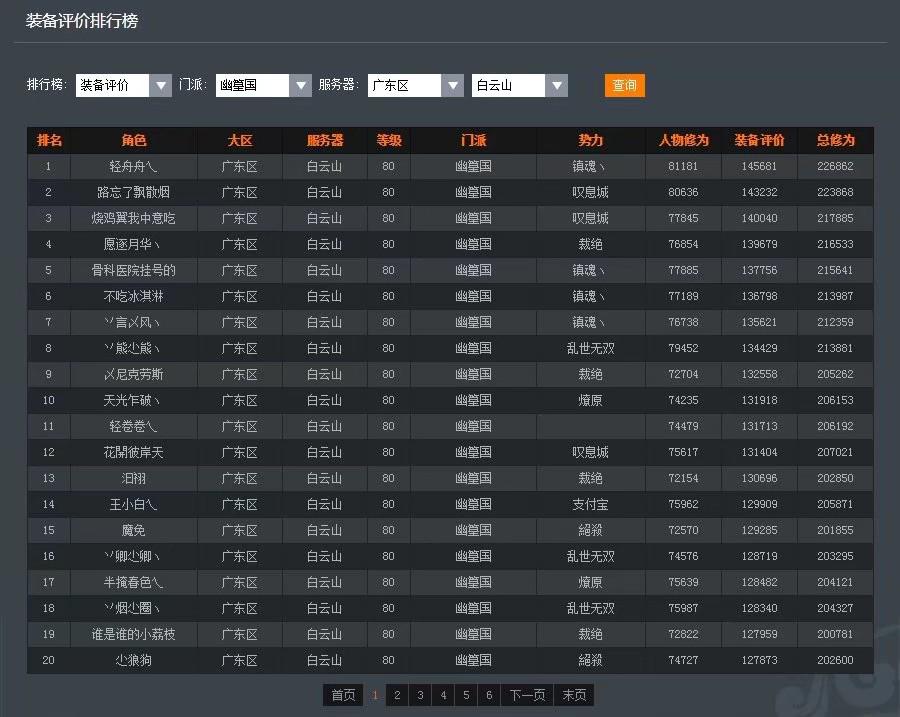Click the 支付宝 faction in row 14

click(x=590, y=504)
